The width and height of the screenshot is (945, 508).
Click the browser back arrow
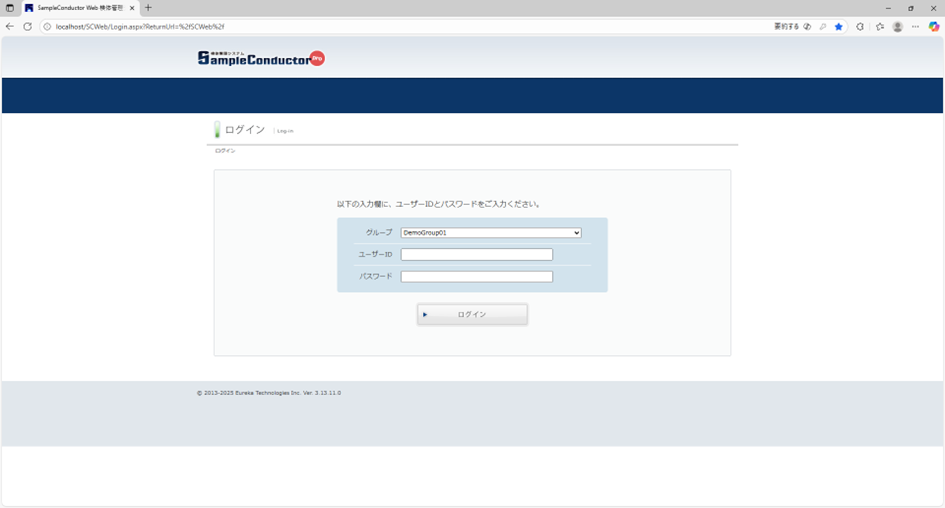point(10,27)
